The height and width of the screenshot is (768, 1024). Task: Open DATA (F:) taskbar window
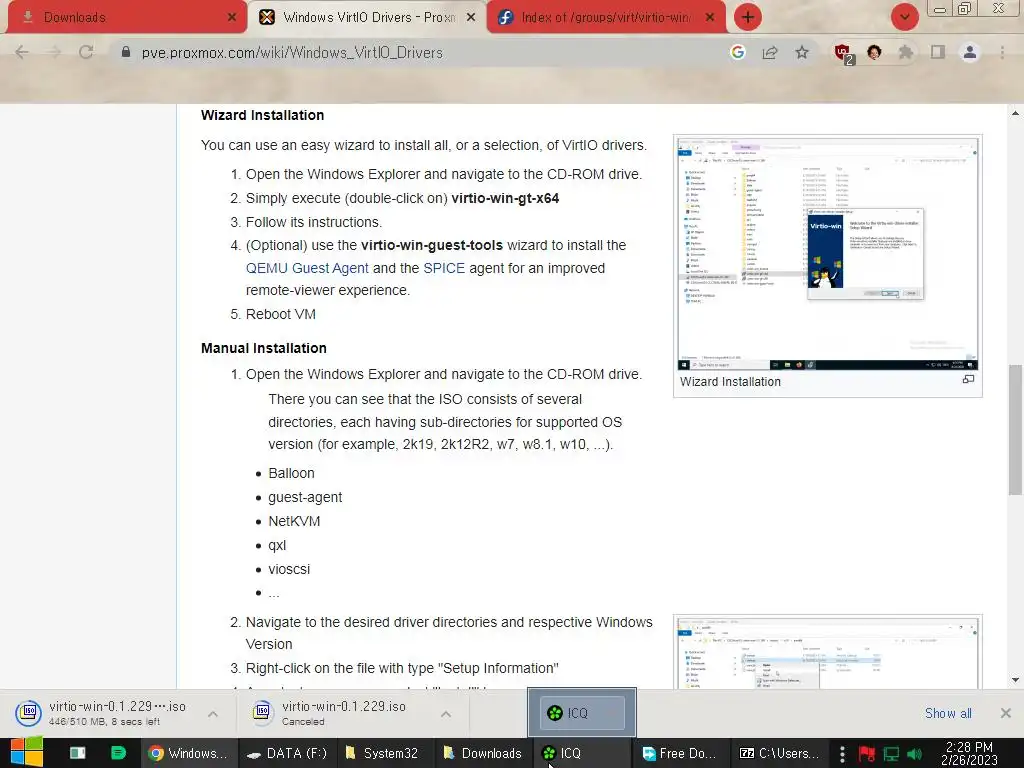point(287,753)
